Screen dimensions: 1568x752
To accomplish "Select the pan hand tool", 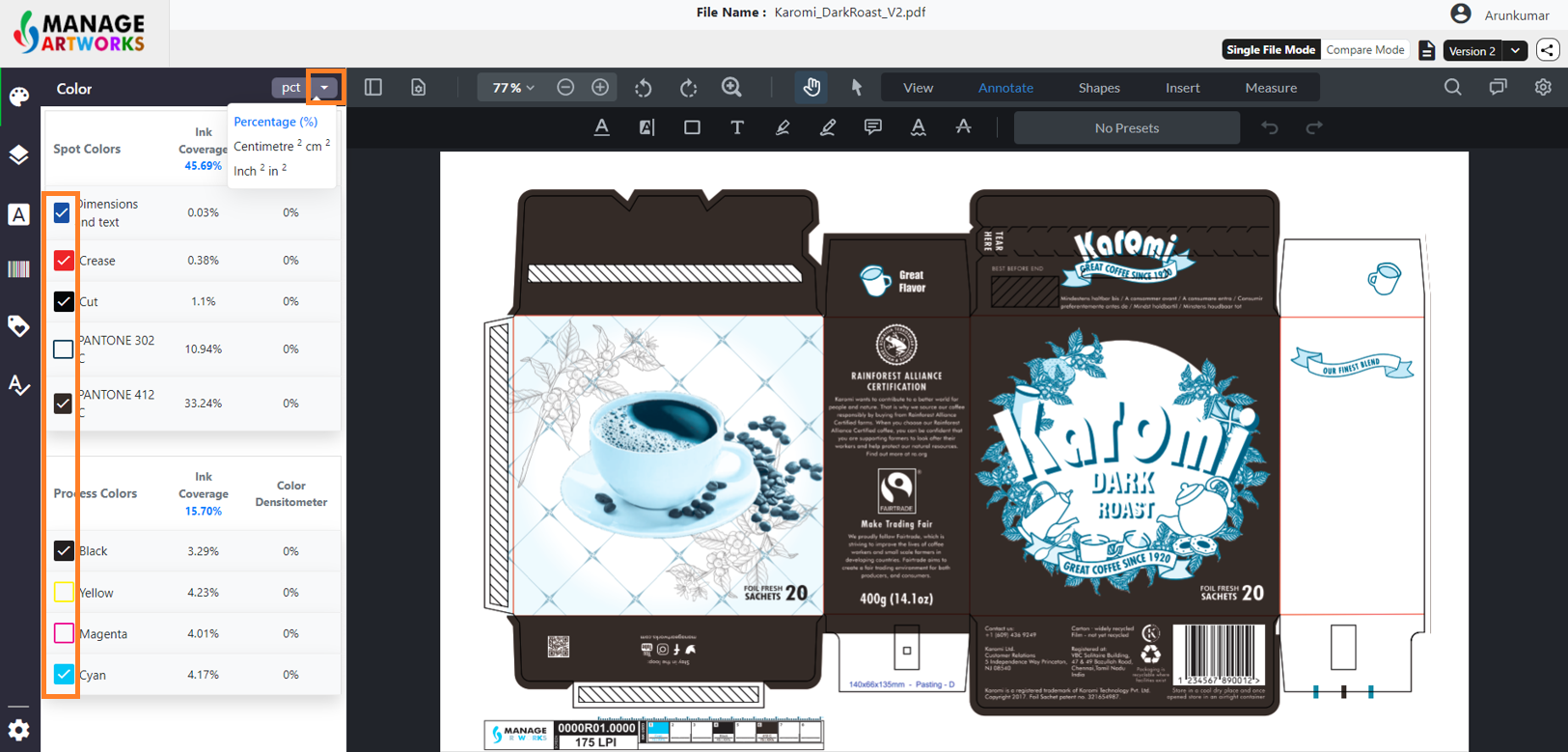I will [x=812, y=88].
